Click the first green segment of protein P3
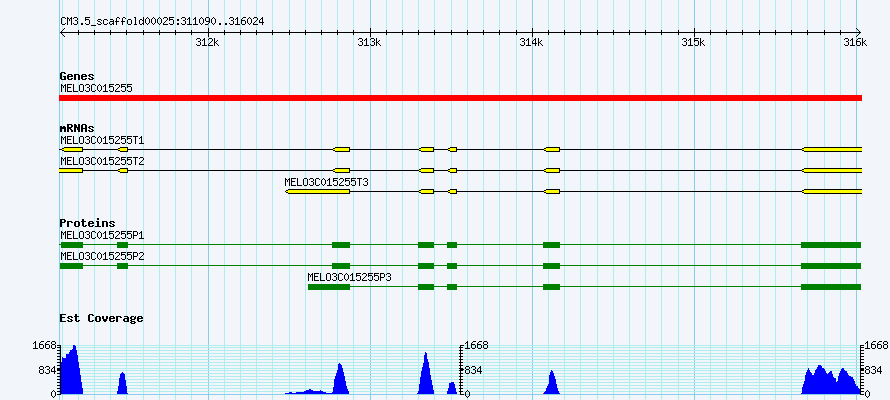The width and height of the screenshot is (890, 400). tap(329, 287)
